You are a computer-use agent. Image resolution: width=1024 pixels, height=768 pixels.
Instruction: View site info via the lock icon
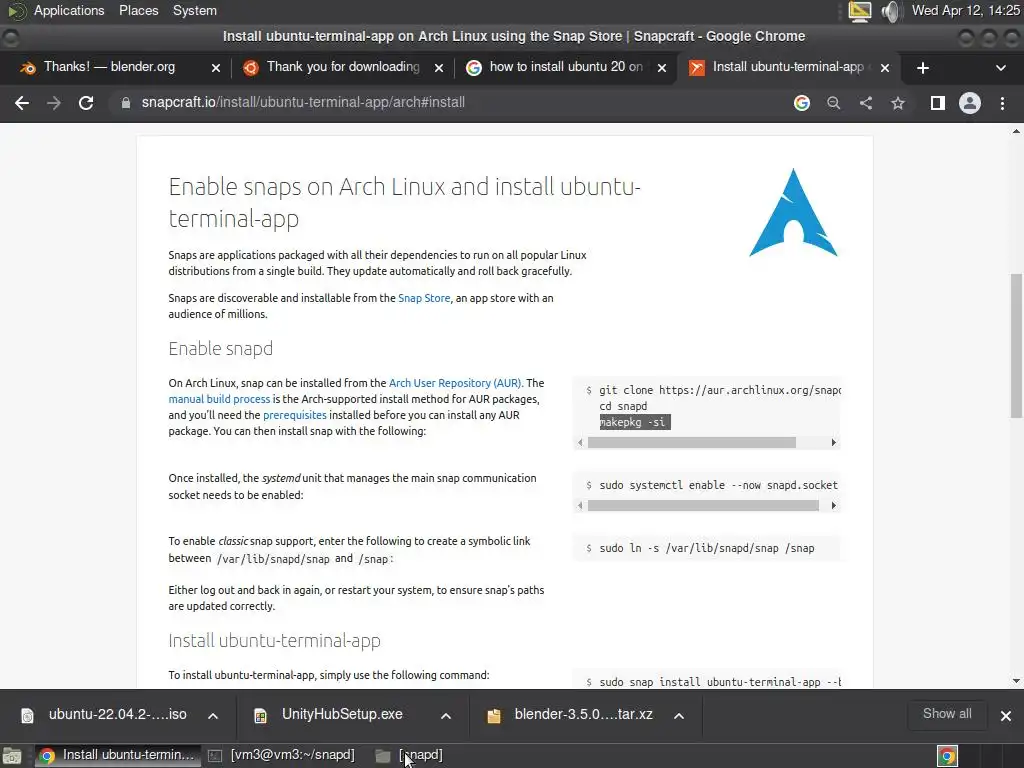(125, 103)
